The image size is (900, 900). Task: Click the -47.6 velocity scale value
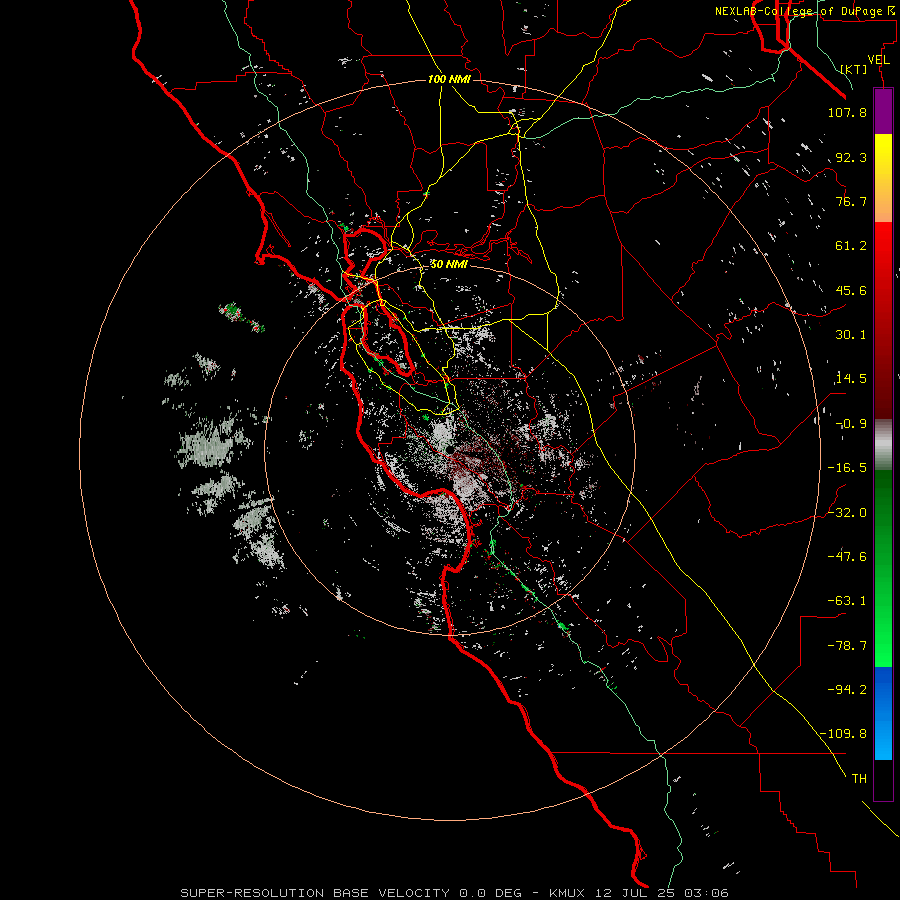coord(847,557)
